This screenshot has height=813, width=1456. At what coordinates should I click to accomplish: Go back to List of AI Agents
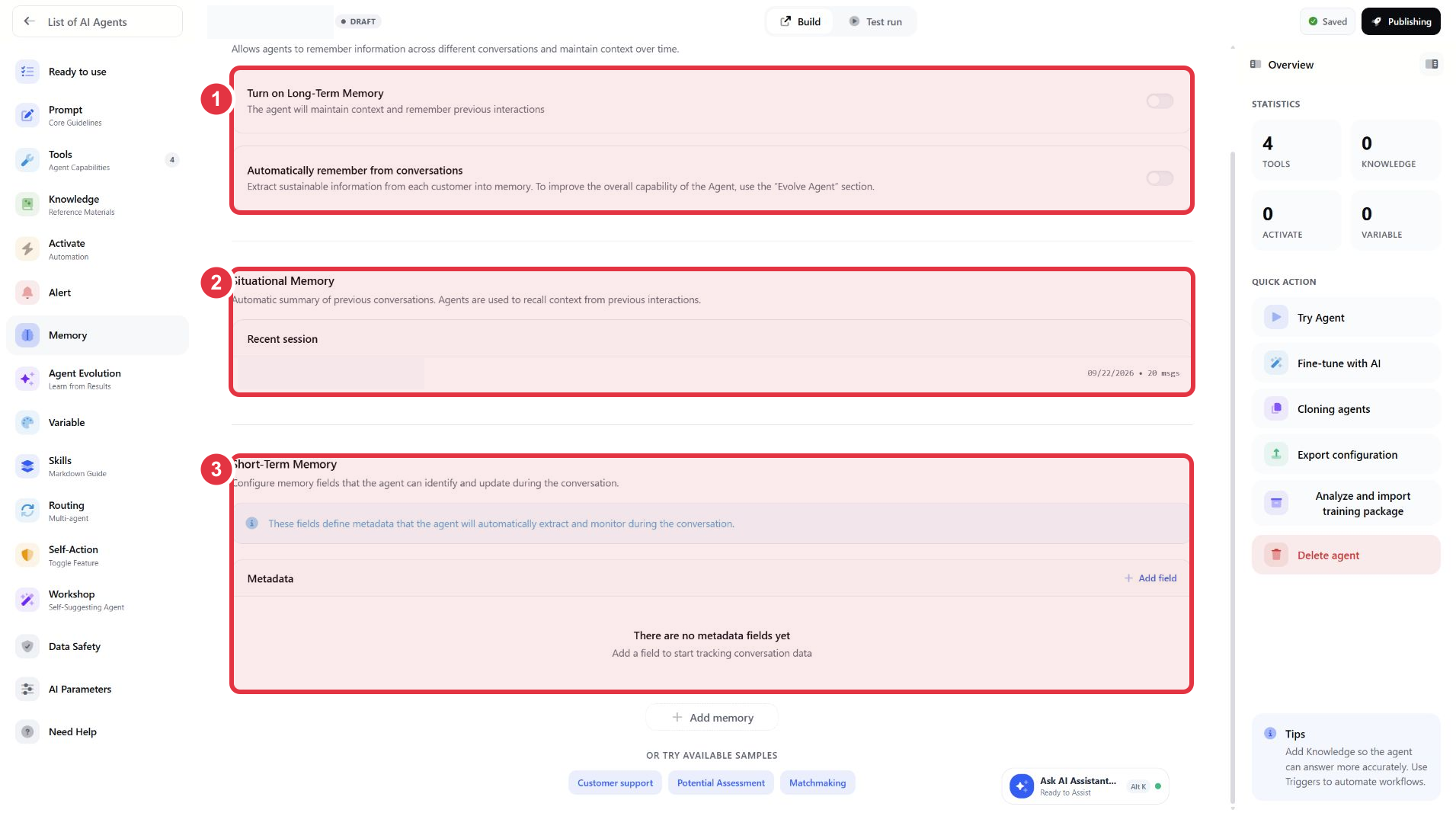point(98,21)
